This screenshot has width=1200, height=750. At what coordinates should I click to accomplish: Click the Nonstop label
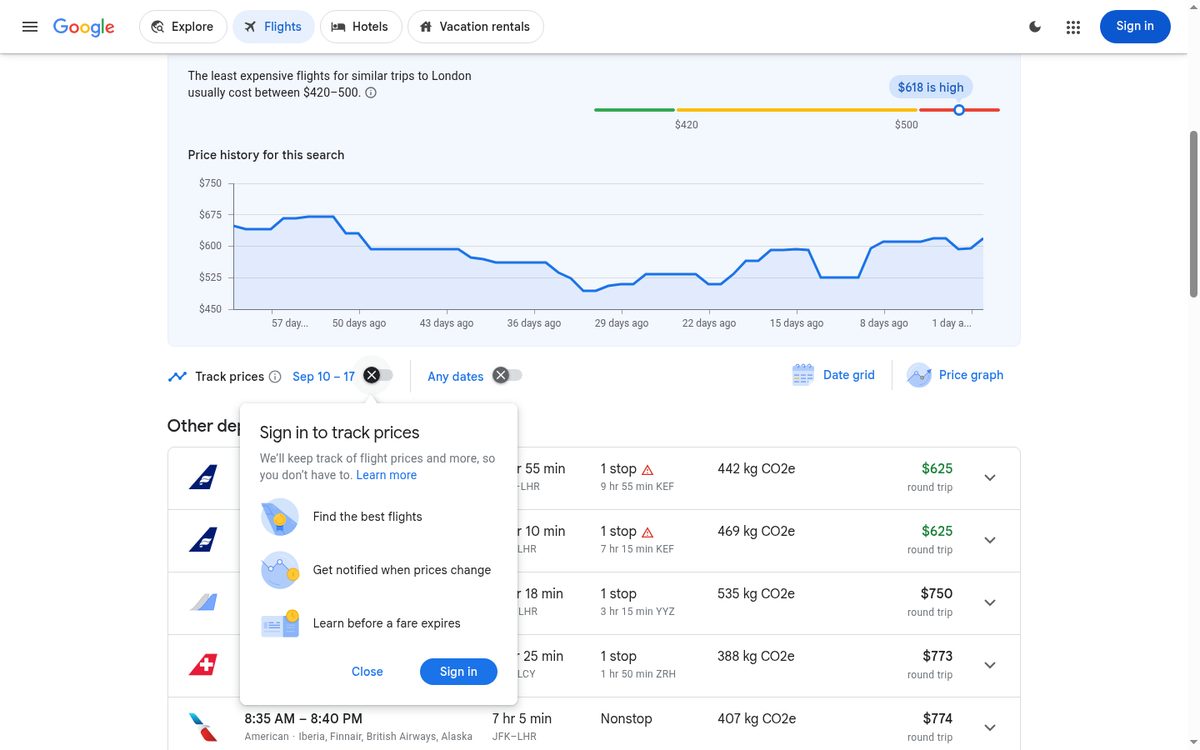626,718
